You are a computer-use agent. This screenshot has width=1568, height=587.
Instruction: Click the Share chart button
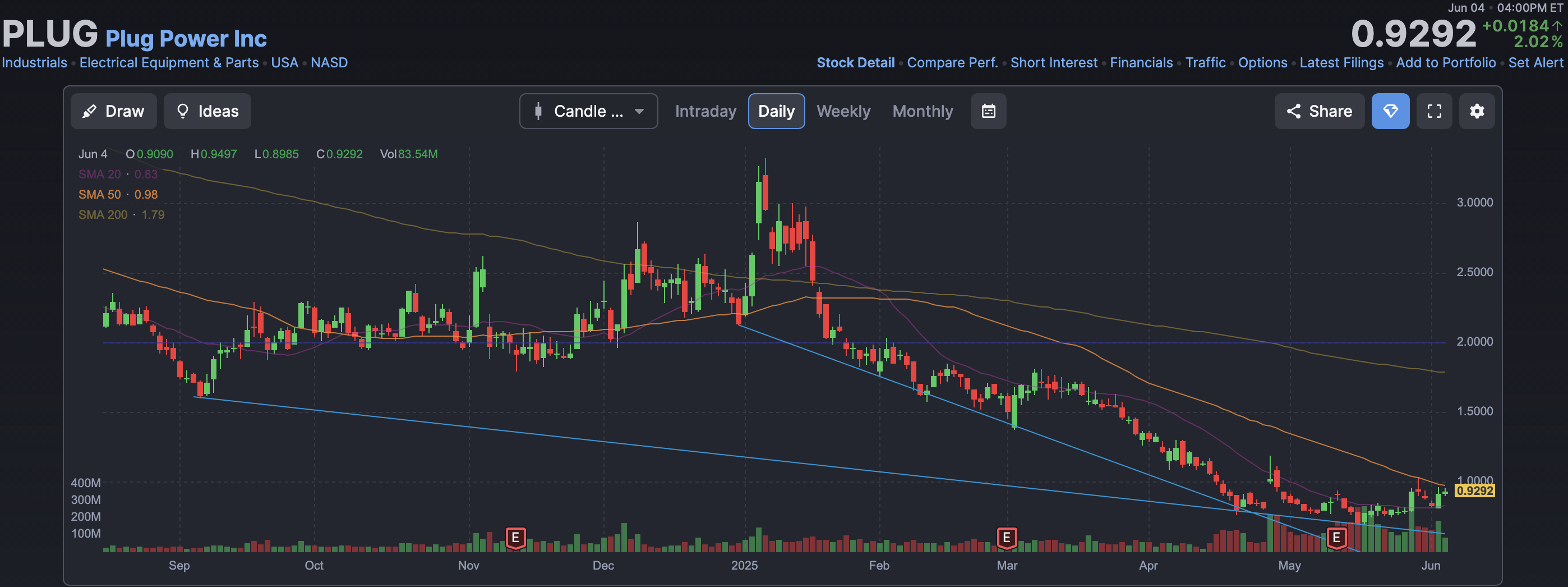pos(1319,111)
